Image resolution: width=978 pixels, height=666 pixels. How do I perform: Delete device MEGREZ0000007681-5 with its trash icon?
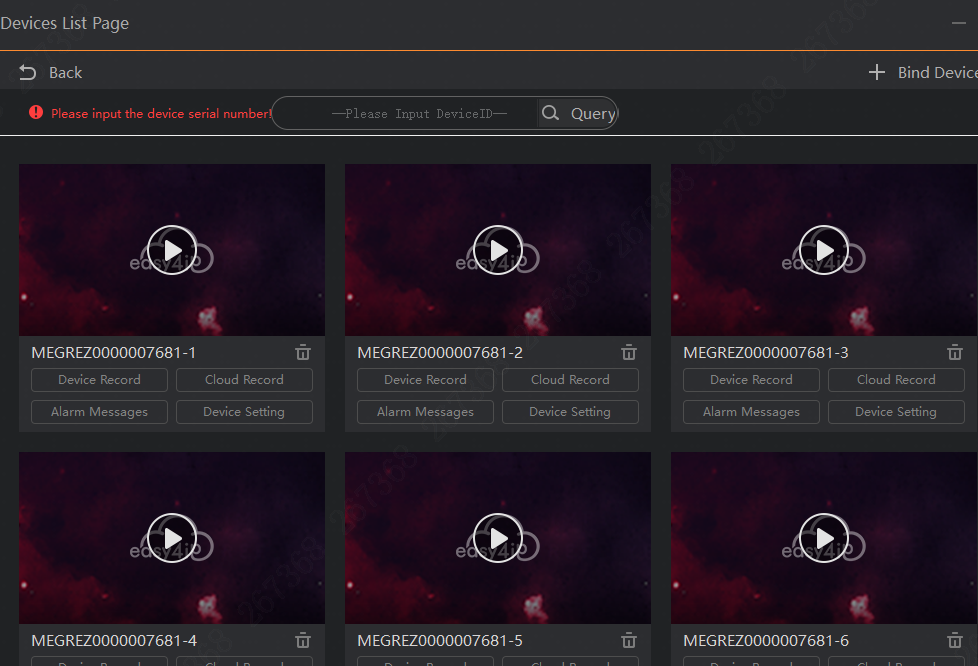click(x=629, y=640)
